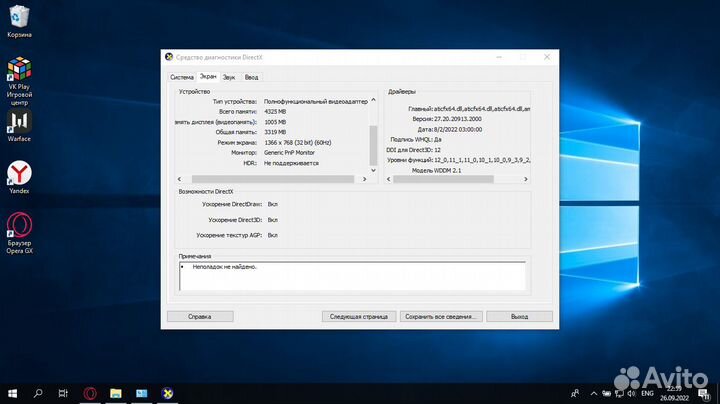Open Task View on the taskbar
The image size is (720, 404).
click(x=63, y=393)
